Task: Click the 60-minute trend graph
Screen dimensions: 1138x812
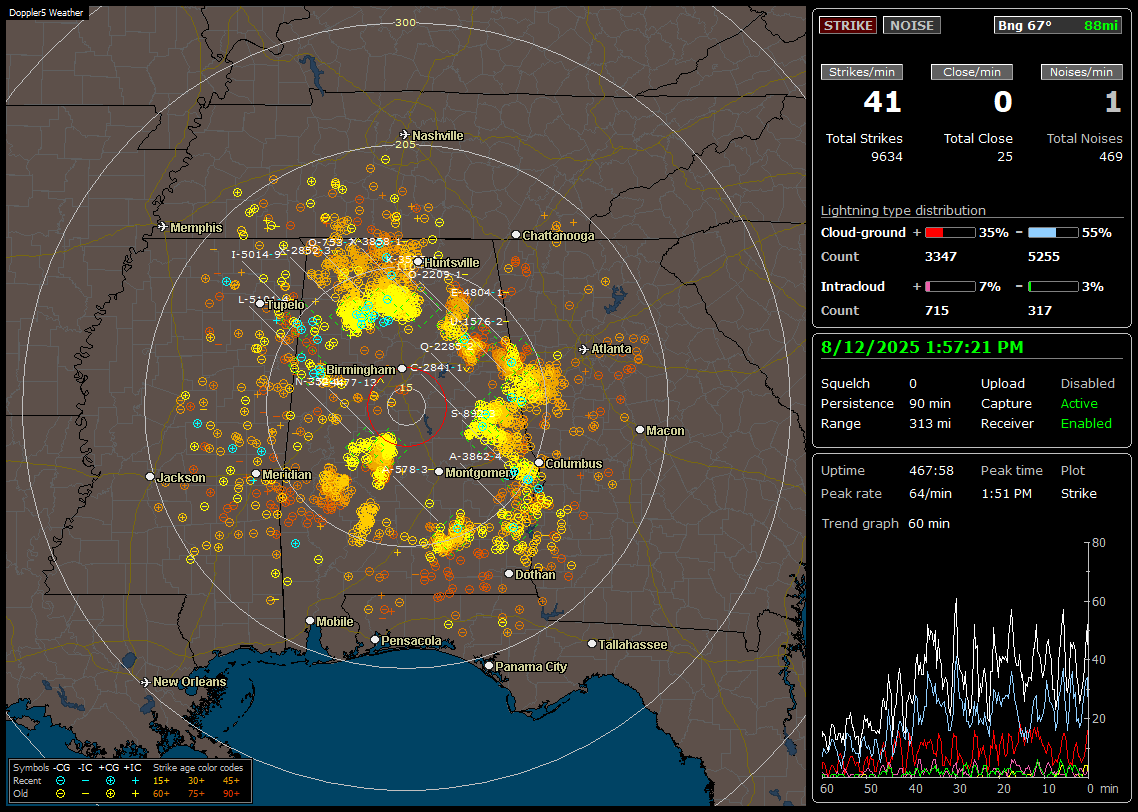Action: tap(954, 660)
